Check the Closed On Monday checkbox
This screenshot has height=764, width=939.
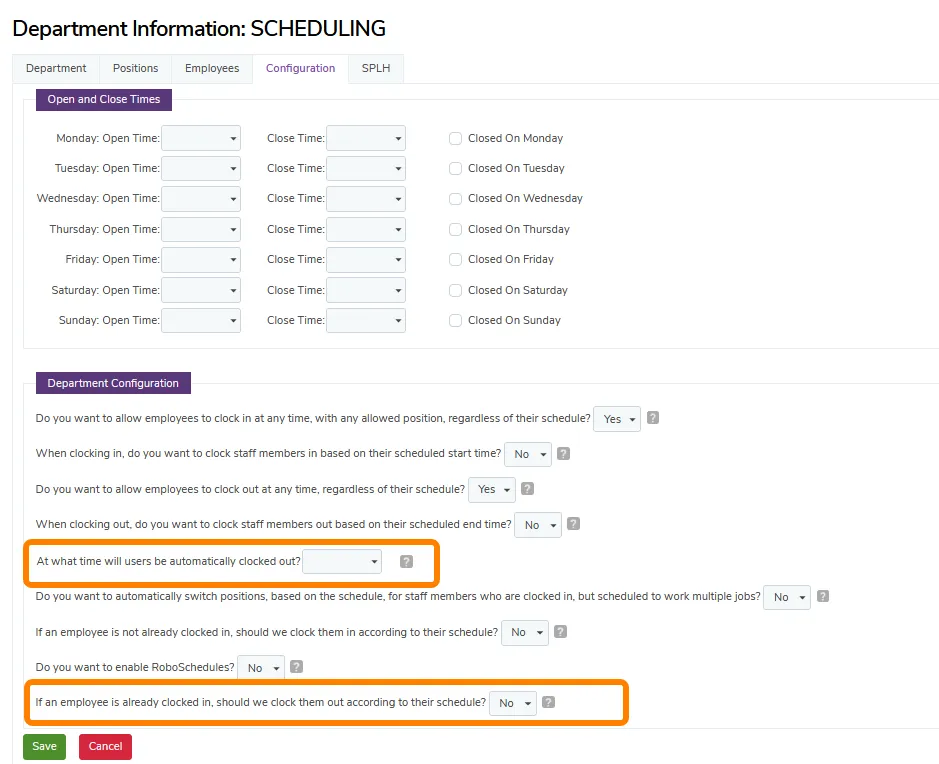coord(456,139)
